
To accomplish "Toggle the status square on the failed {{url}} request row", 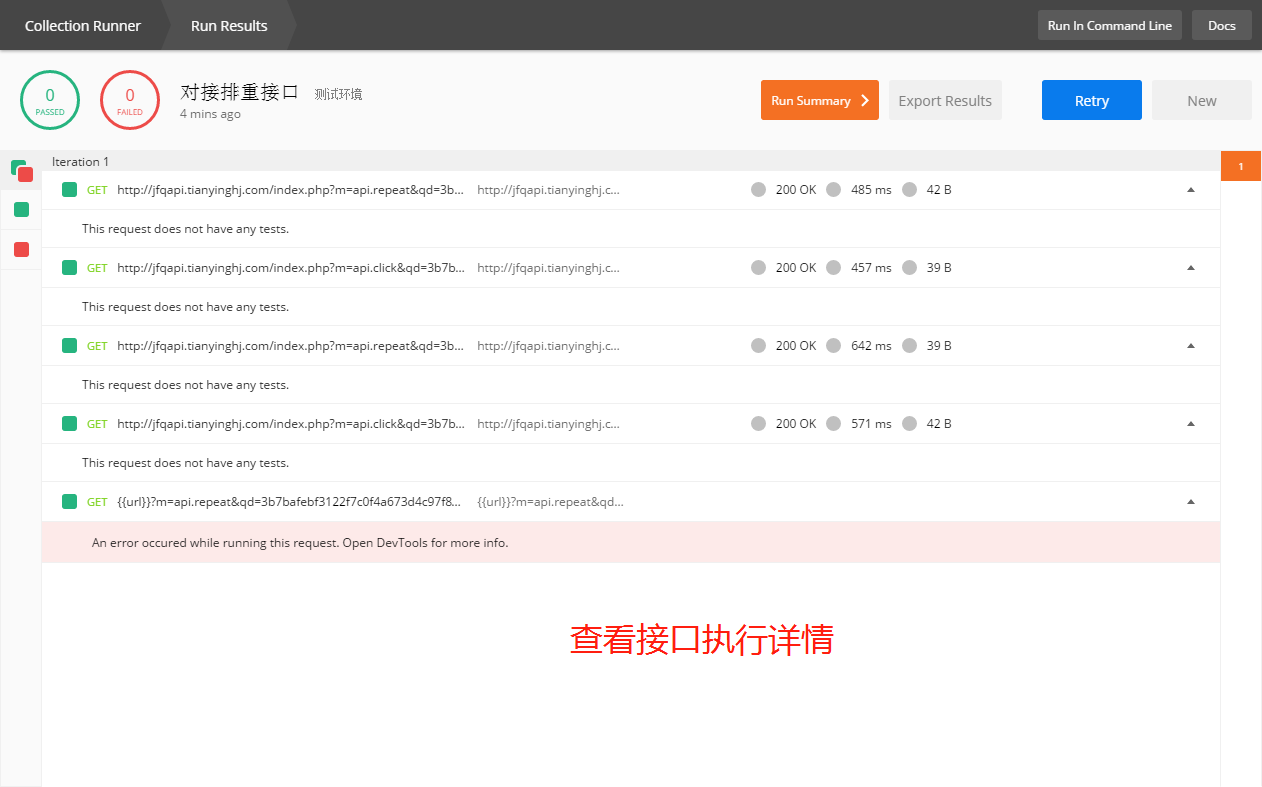I will point(69,501).
